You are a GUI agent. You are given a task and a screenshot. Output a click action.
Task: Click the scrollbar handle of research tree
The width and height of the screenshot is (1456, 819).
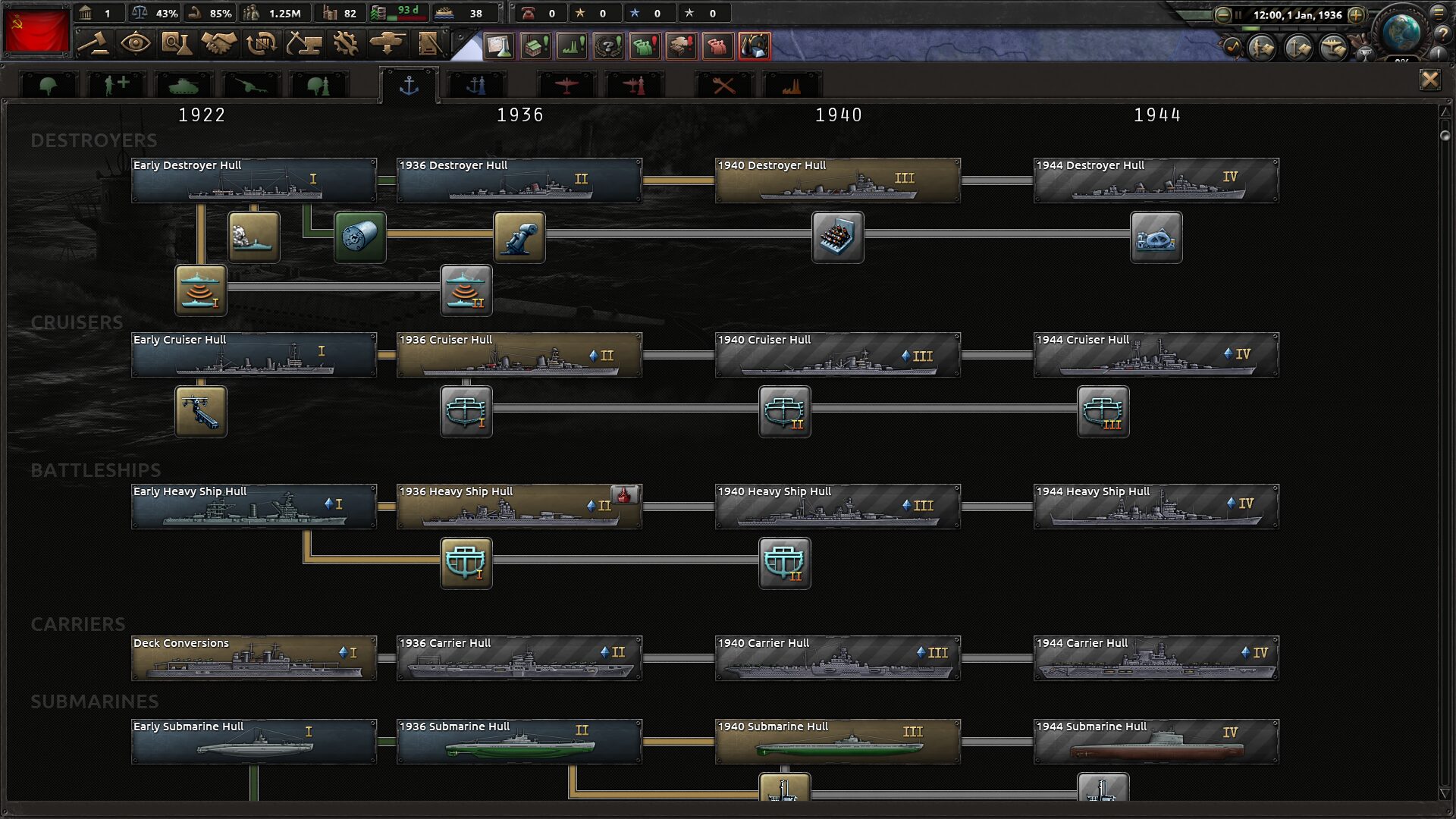pos(1445,136)
